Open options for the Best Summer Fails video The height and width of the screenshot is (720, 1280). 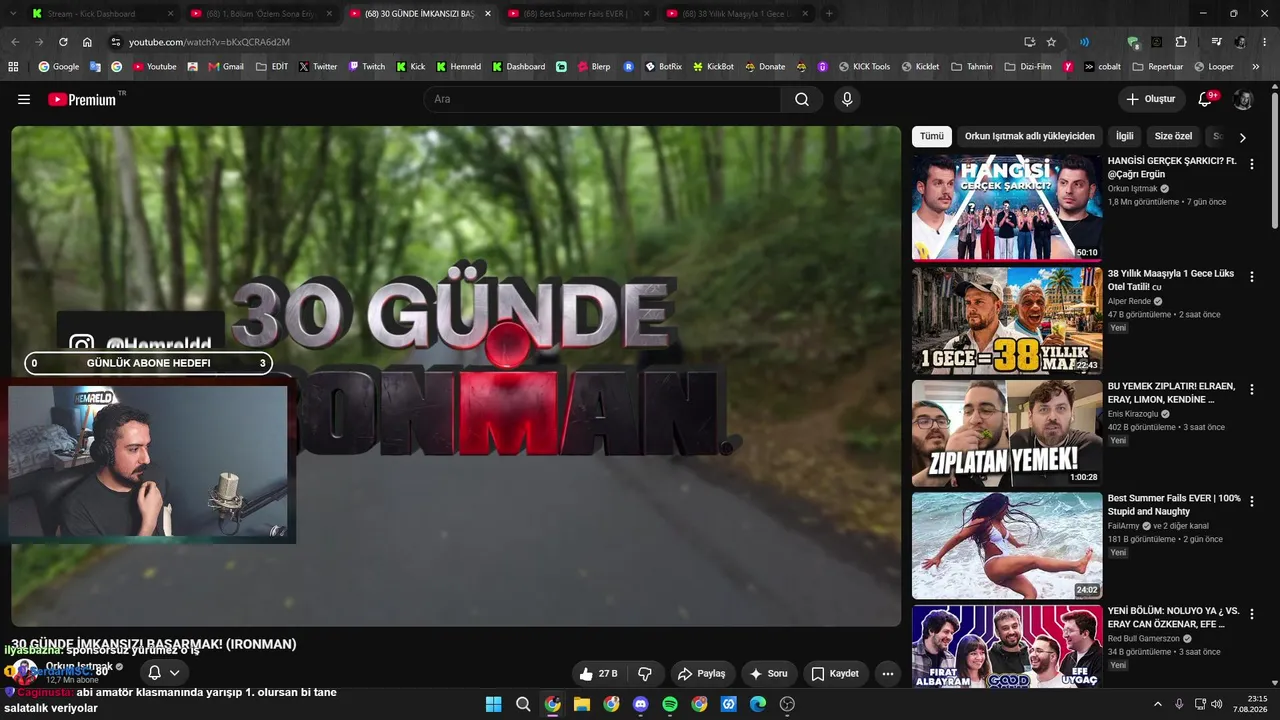1252,502
